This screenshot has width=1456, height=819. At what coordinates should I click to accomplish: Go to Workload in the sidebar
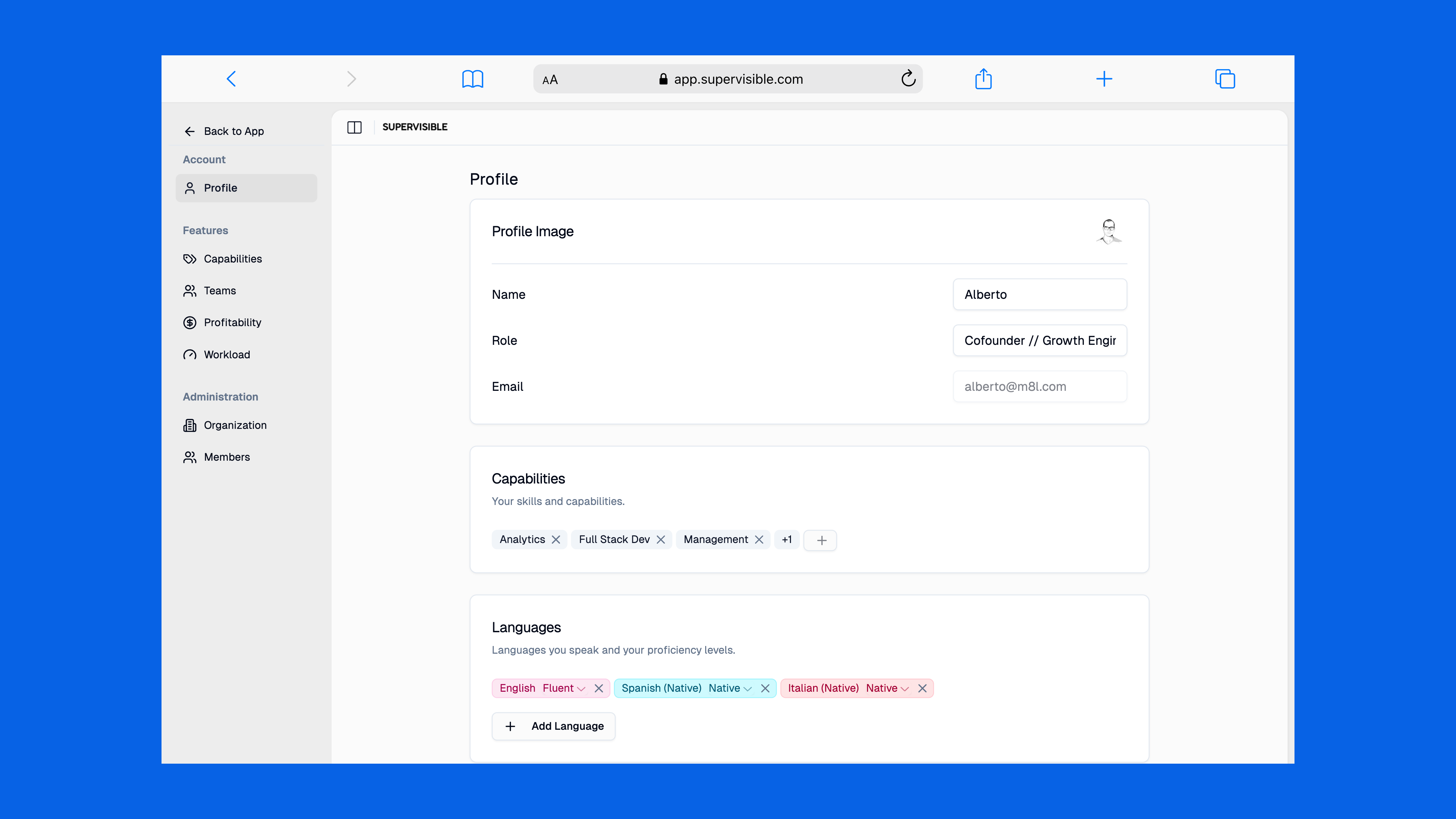pyautogui.click(x=226, y=355)
